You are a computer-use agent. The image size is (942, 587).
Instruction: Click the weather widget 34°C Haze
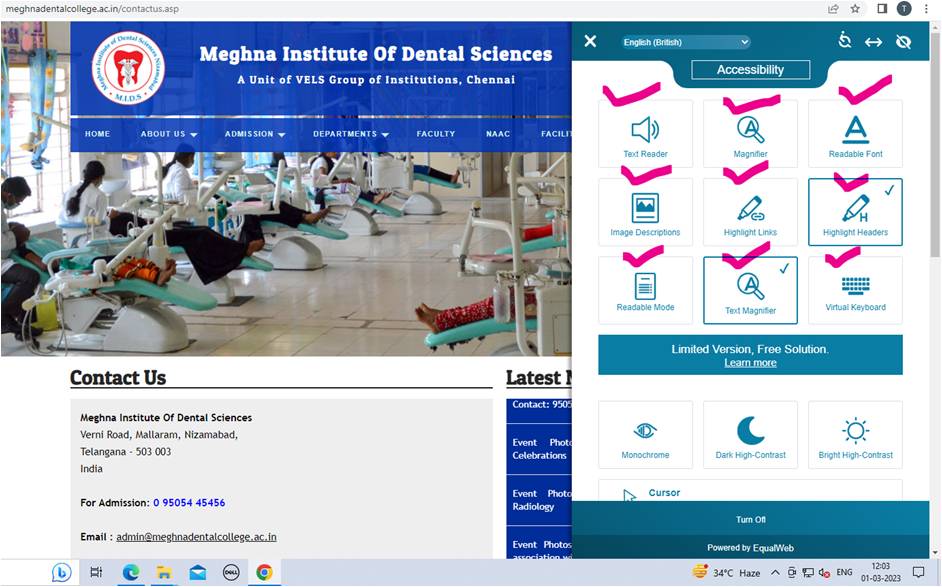(726, 573)
